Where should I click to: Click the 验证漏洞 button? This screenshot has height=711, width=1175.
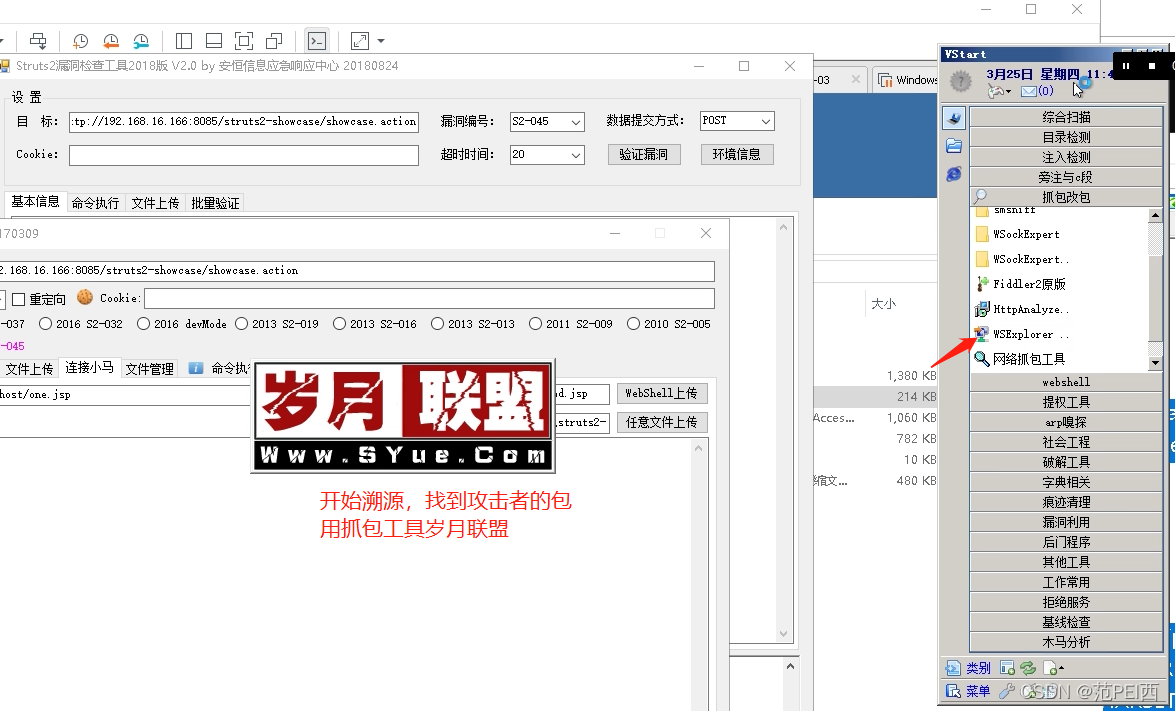[x=644, y=154]
